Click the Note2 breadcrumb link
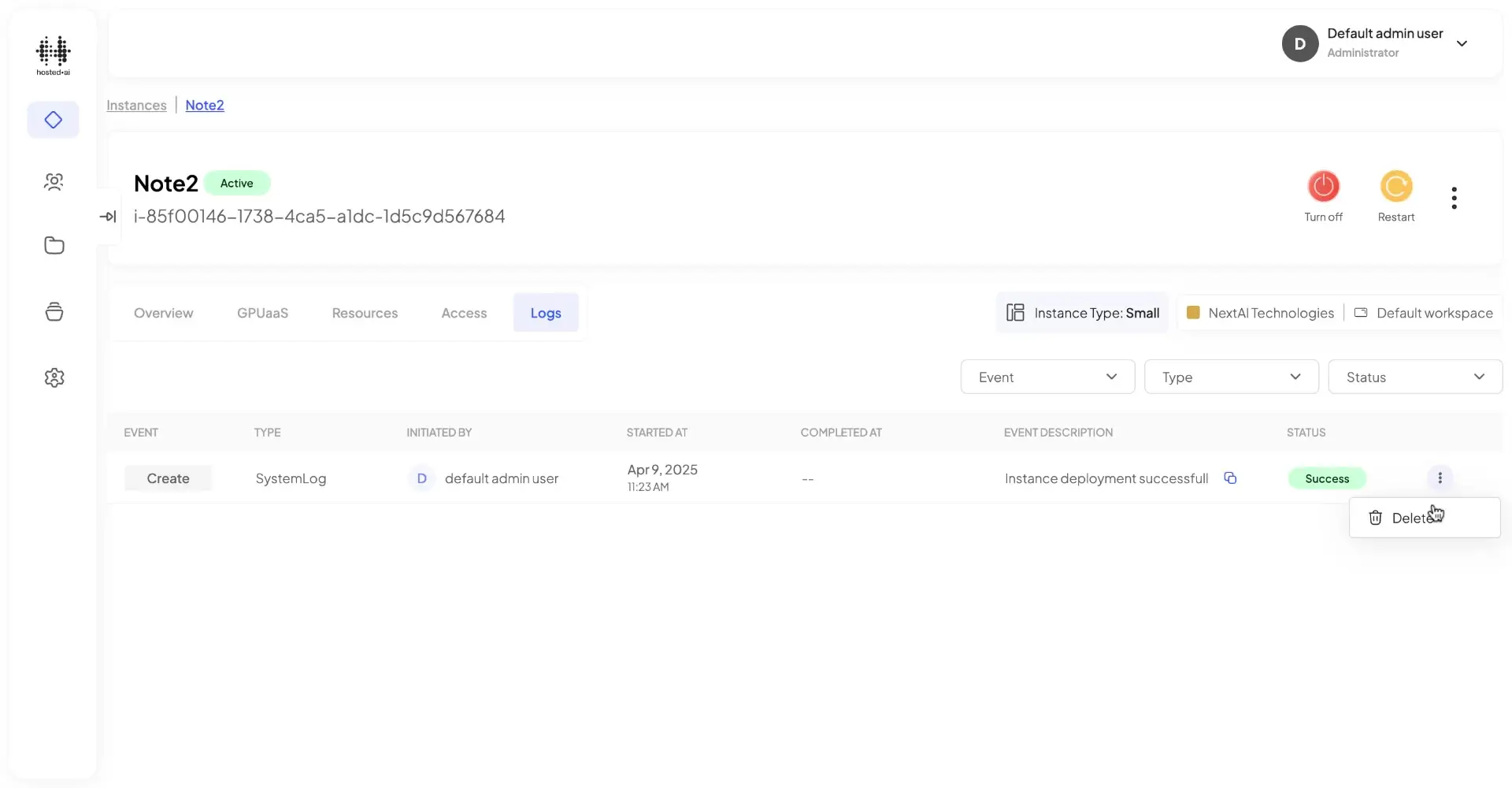This screenshot has height=788, width=1512. 204,105
